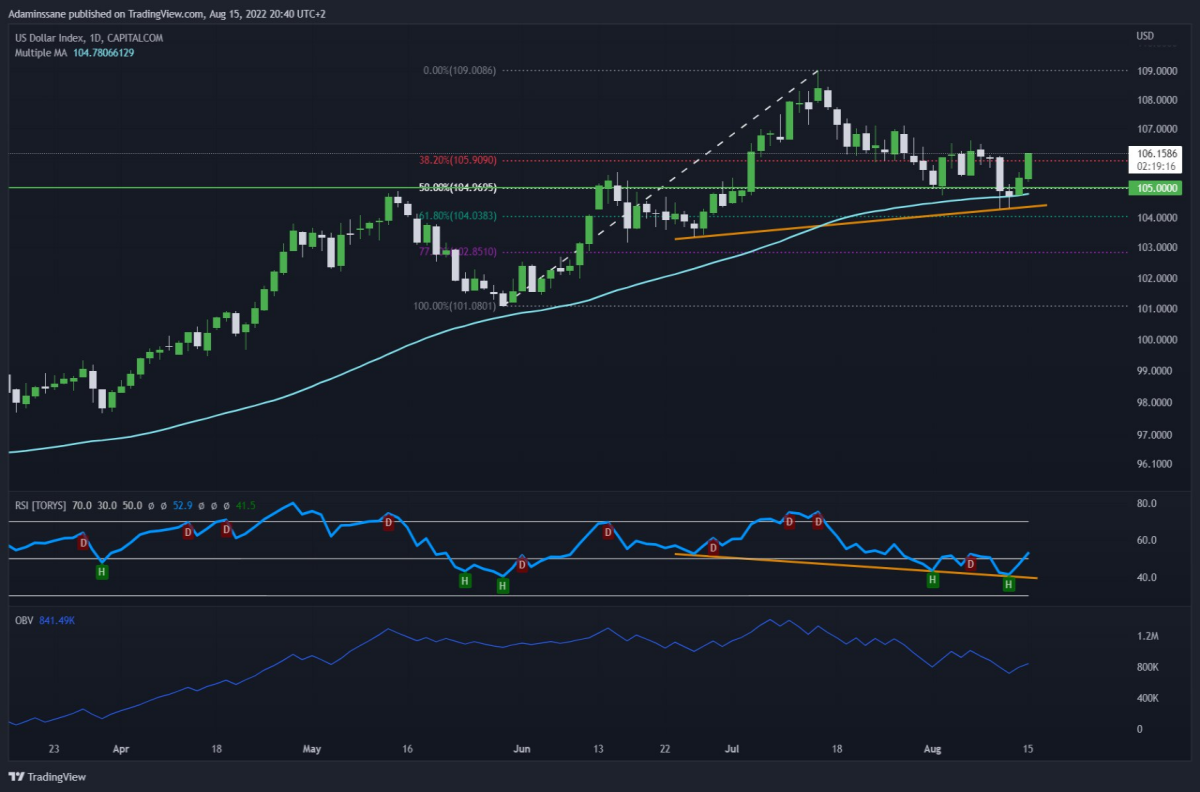Image resolution: width=1200 pixels, height=792 pixels.
Task: Click the orange trendline on the price chart
Action: pyautogui.click(x=860, y=222)
